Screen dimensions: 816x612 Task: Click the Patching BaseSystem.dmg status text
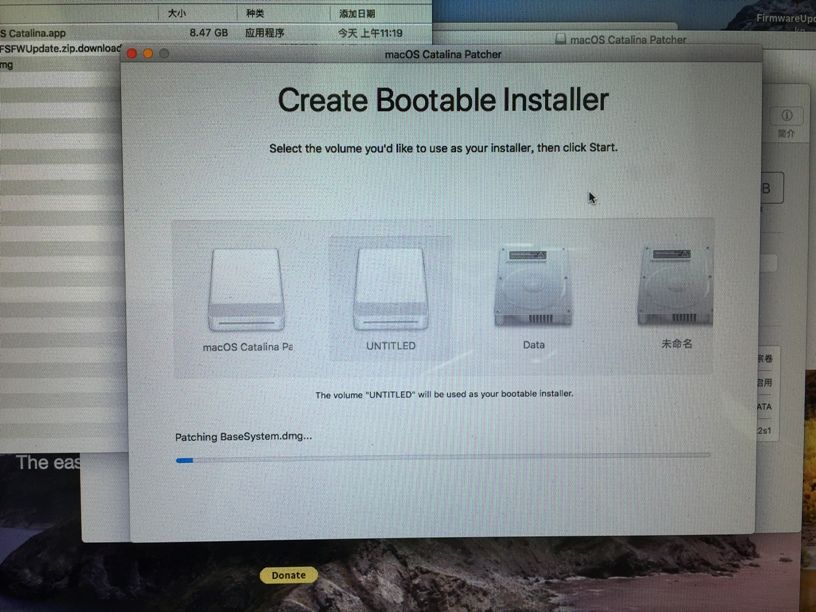pyautogui.click(x=244, y=437)
